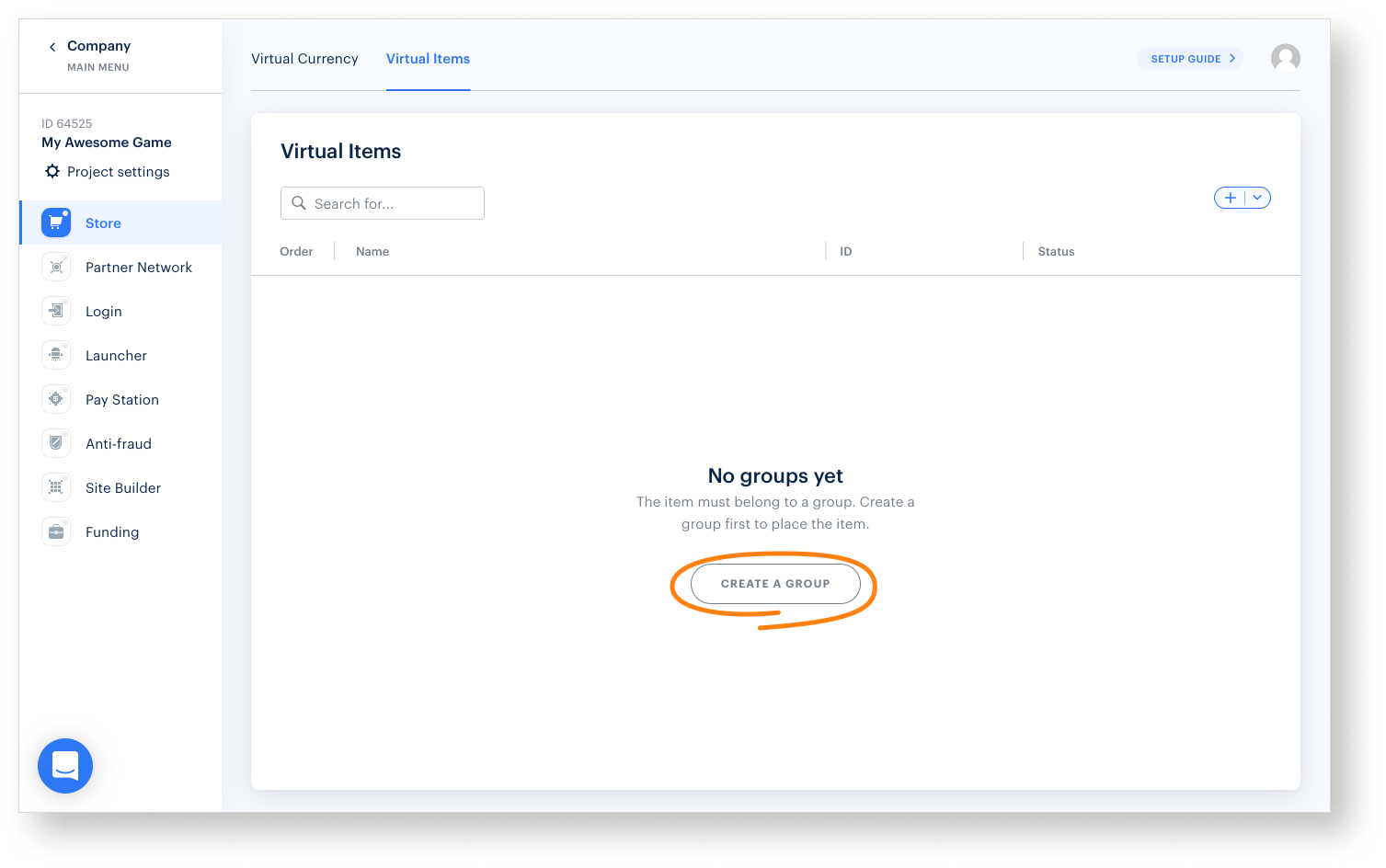This screenshot has height=868, width=1386.
Task: Switch to the Virtual Currency tab
Action: pyautogui.click(x=304, y=59)
